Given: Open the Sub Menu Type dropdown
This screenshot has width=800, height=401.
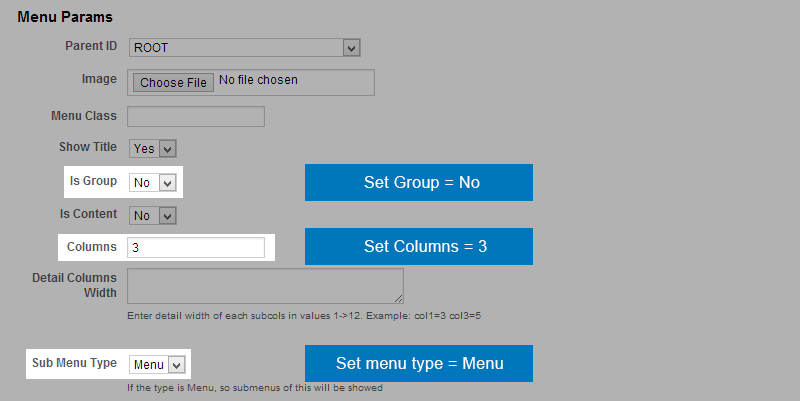Looking at the screenshot, I should click(x=157, y=365).
